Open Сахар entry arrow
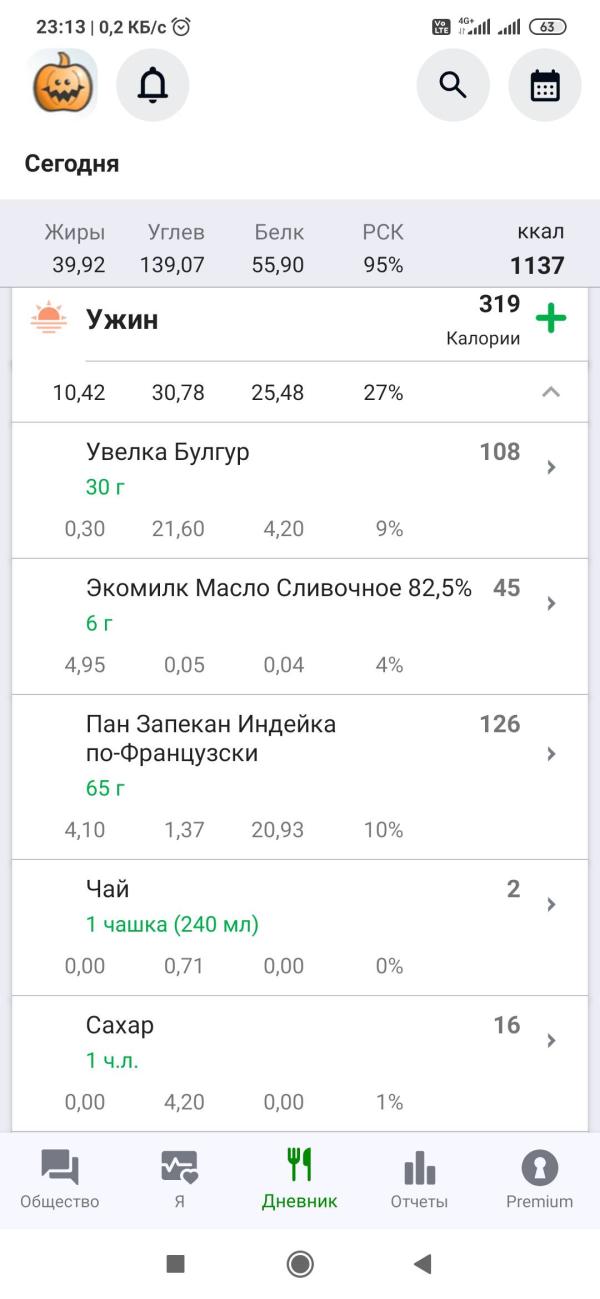 click(551, 1040)
